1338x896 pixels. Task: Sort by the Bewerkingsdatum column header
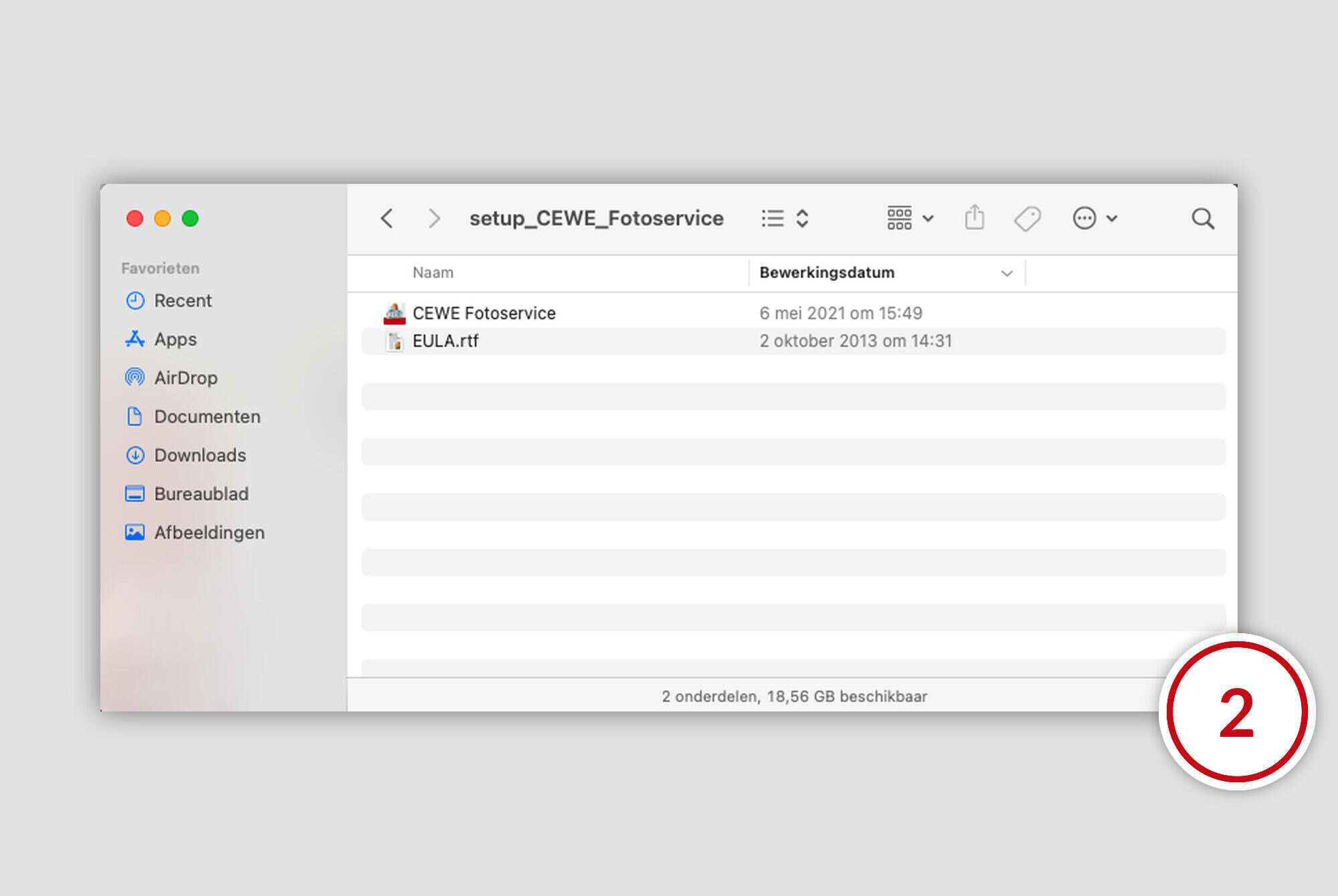click(827, 273)
